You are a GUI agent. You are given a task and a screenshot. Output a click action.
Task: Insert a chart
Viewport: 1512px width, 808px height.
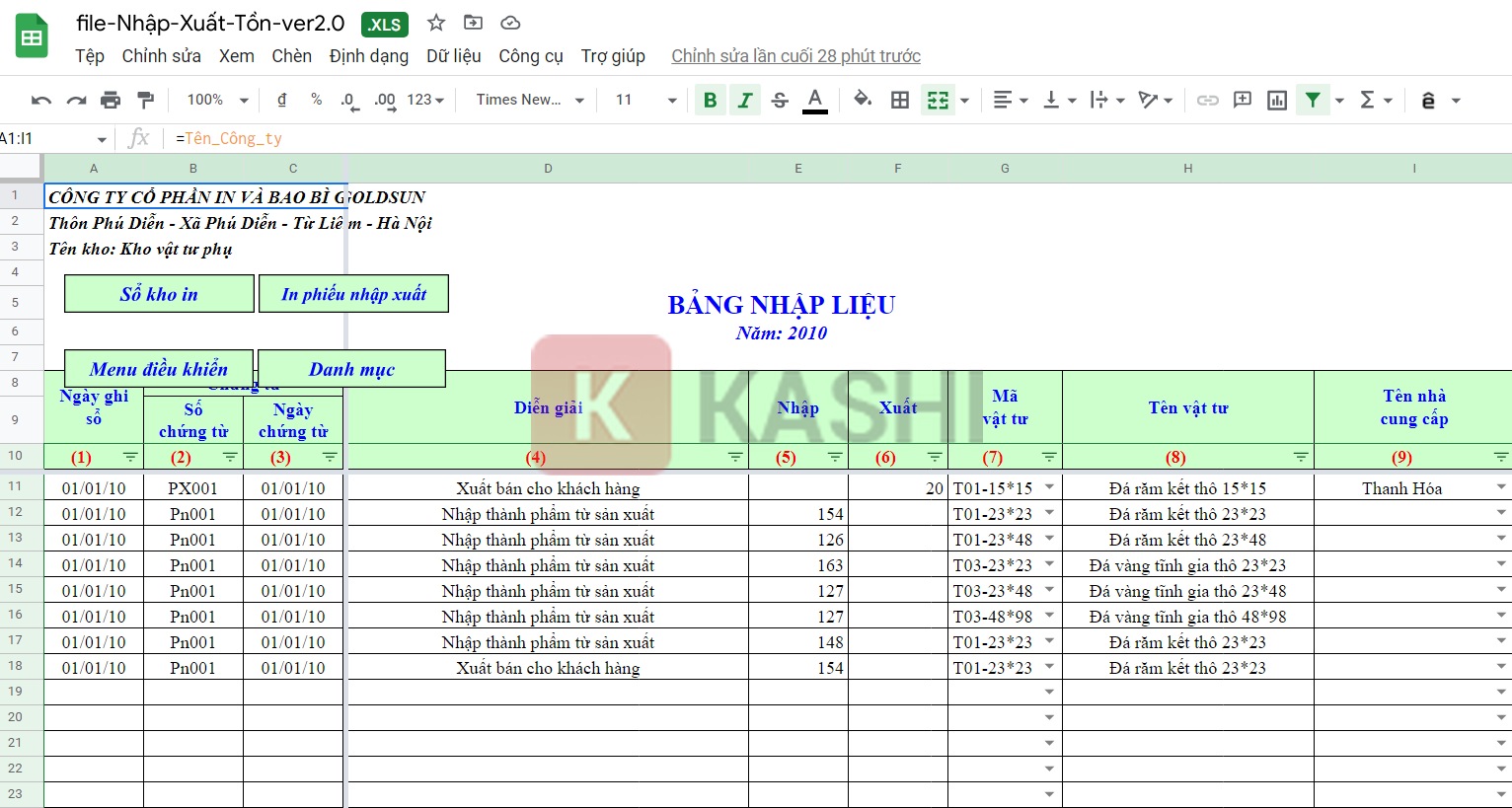tap(1276, 100)
